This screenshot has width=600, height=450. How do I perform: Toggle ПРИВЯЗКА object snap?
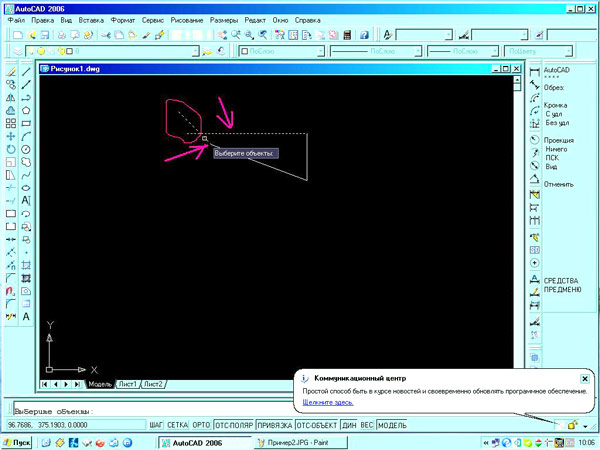coord(273,425)
